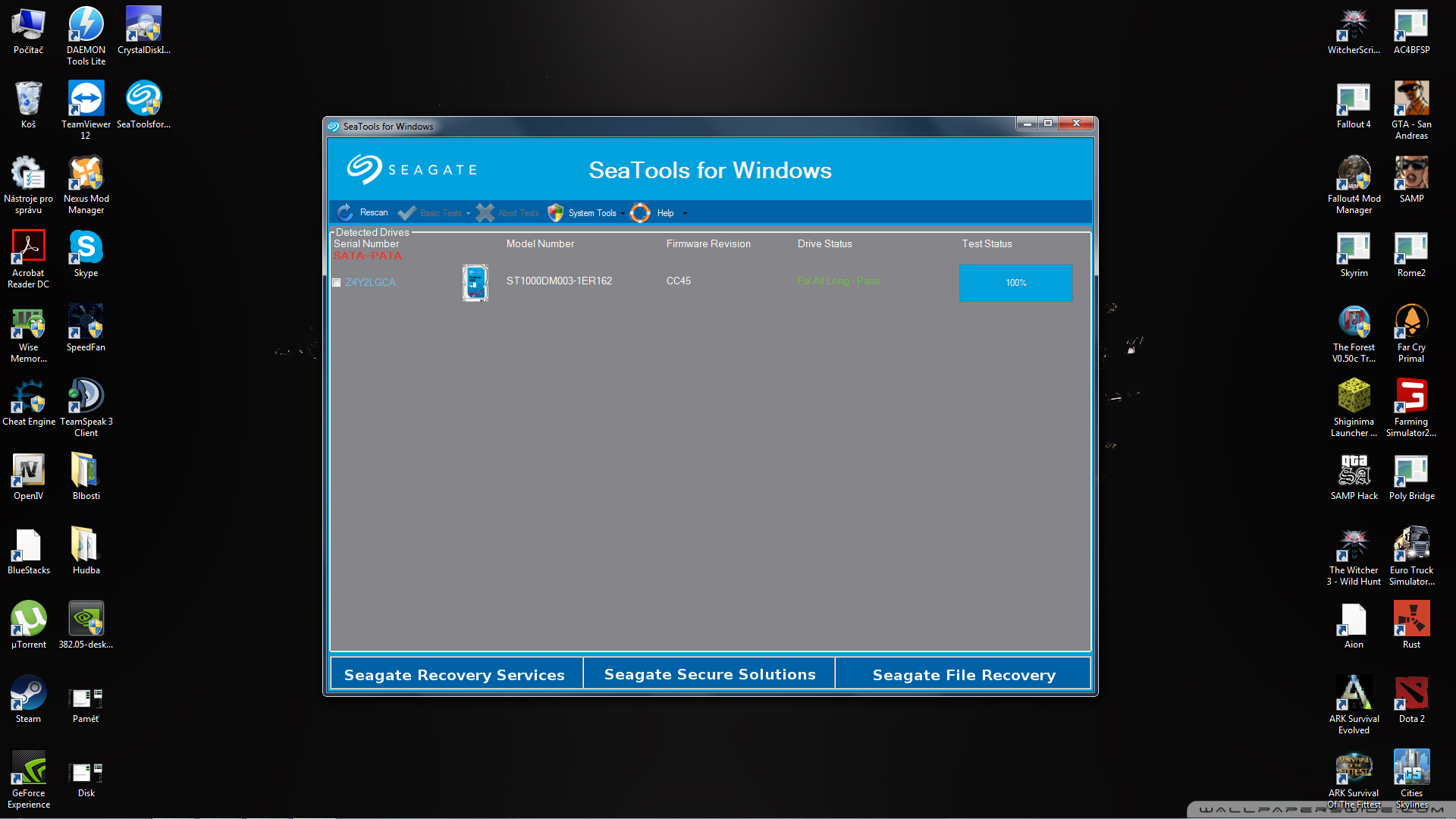The width and height of the screenshot is (1456, 819).
Task: Click the Abort Tests X icon
Action: (x=485, y=213)
